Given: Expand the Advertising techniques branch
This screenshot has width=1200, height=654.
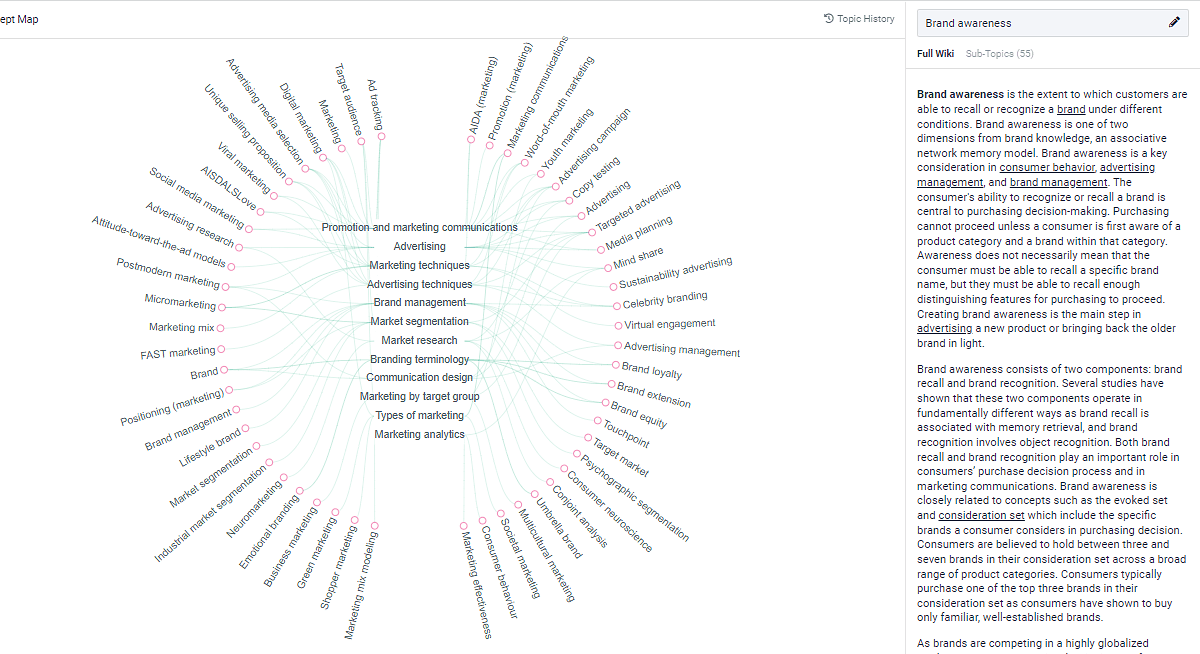Looking at the screenshot, I should tap(419, 284).
